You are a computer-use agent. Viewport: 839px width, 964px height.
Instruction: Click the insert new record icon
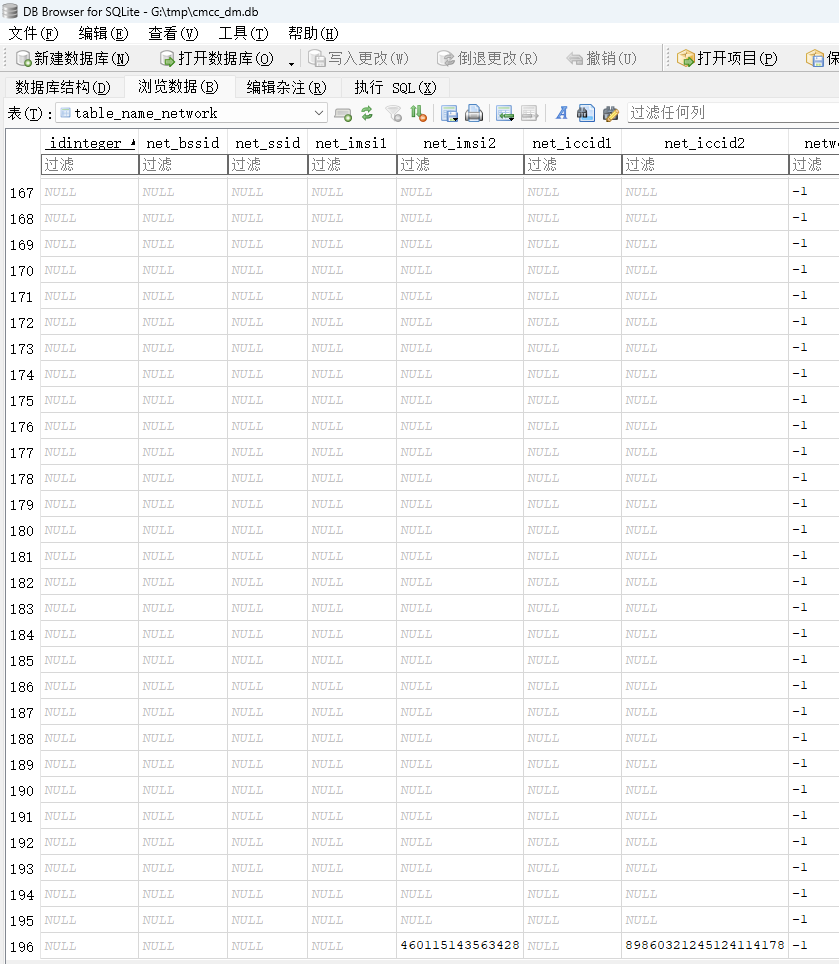(505, 113)
